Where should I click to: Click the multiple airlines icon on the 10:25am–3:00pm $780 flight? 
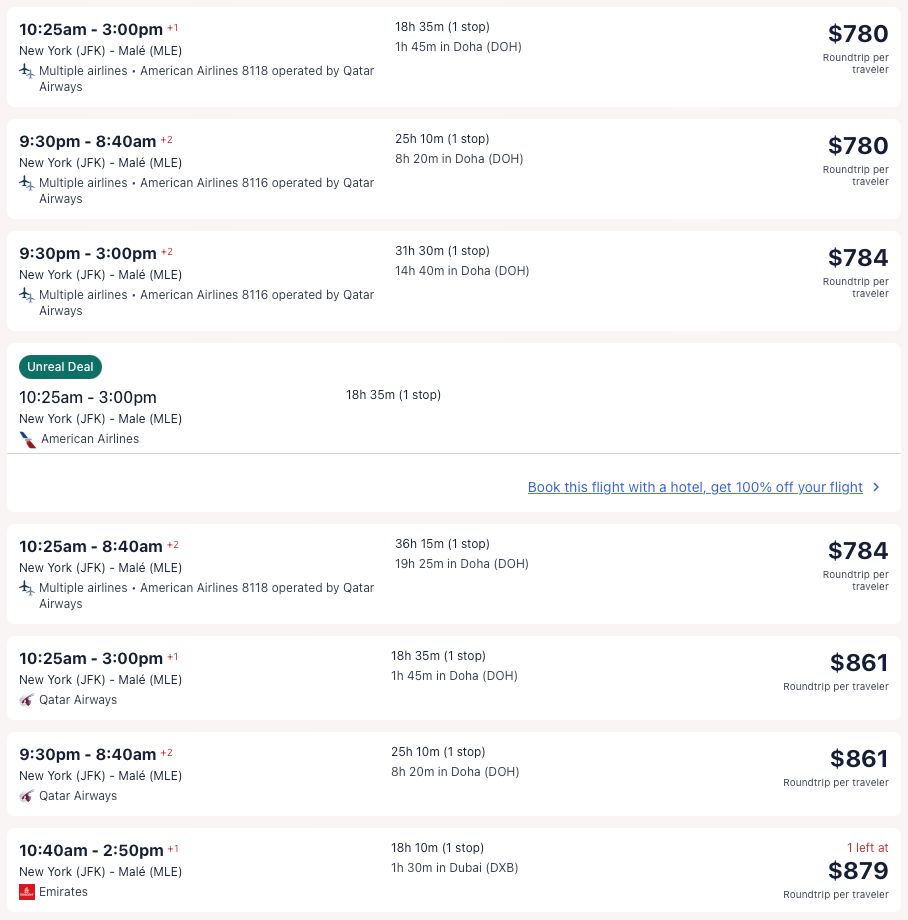[x=27, y=71]
